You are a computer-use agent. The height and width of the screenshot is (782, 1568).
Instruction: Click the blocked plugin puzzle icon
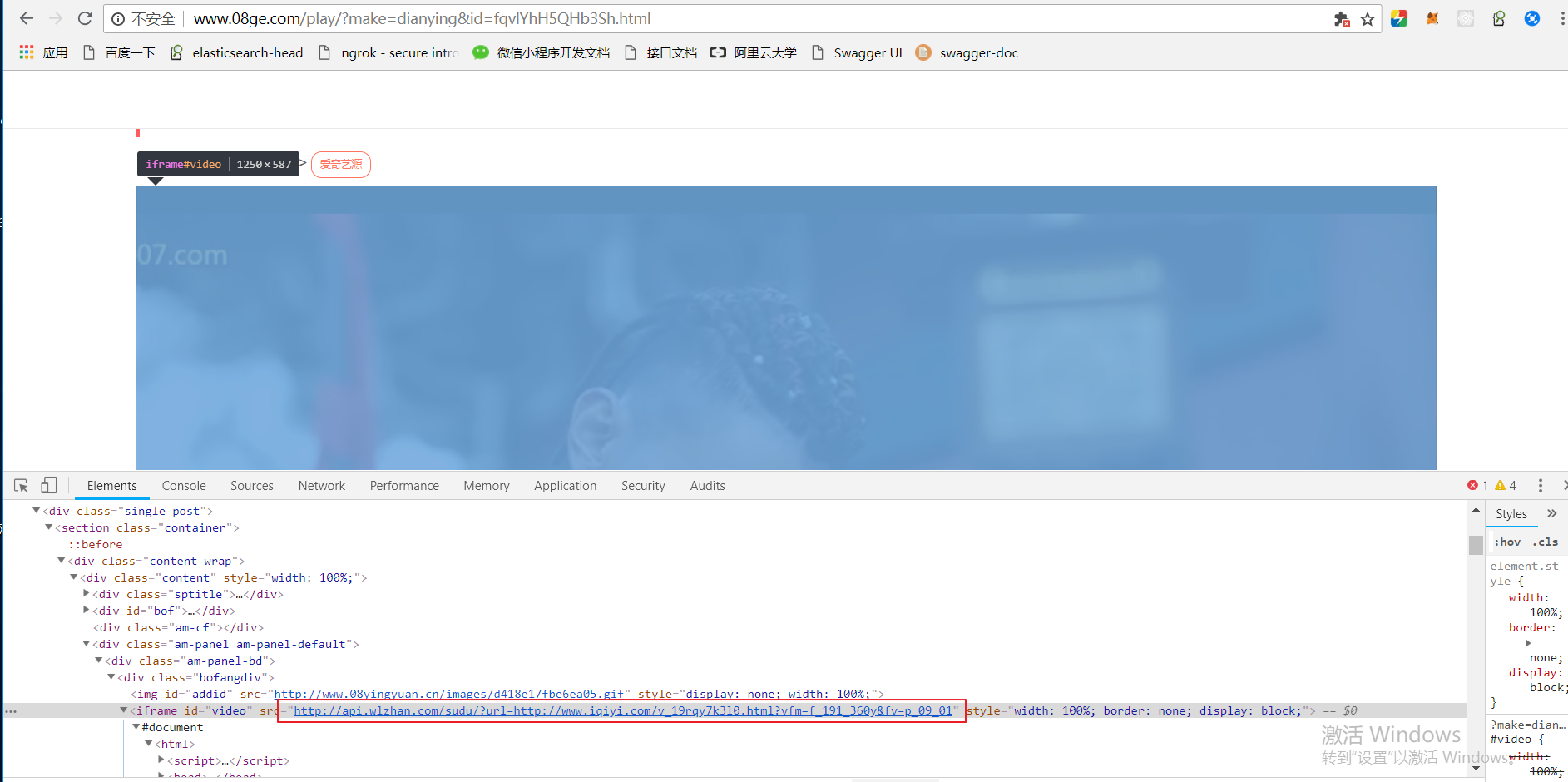[x=1342, y=19]
